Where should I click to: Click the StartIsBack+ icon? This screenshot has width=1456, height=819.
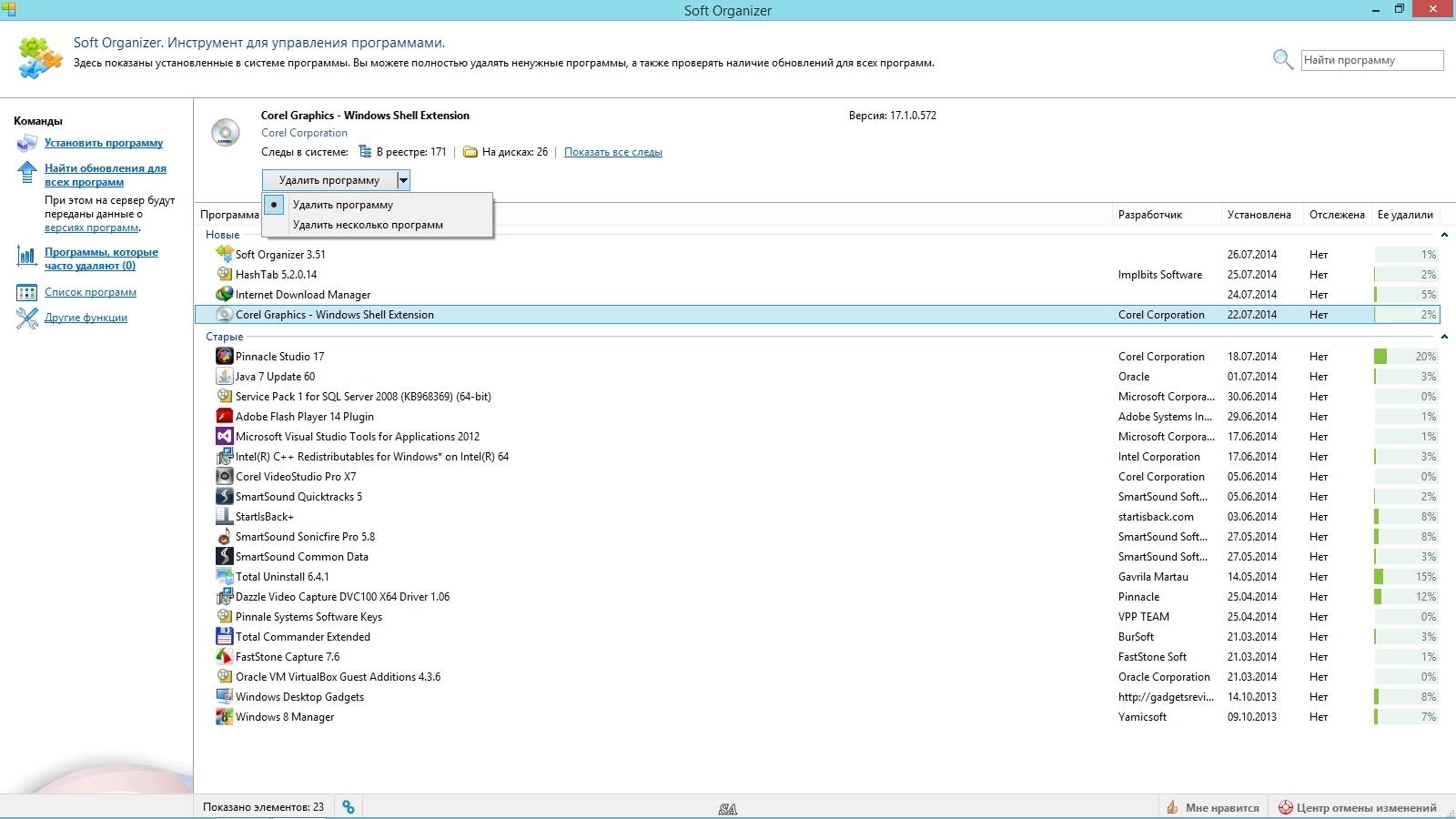pyautogui.click(x=224, y=516)
